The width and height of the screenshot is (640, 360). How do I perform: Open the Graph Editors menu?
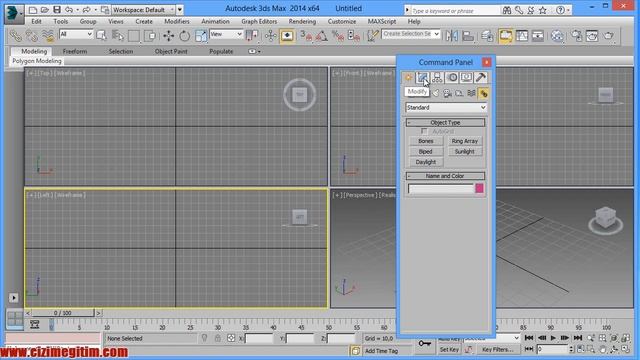pyautogui.click(x=259, y=21)
